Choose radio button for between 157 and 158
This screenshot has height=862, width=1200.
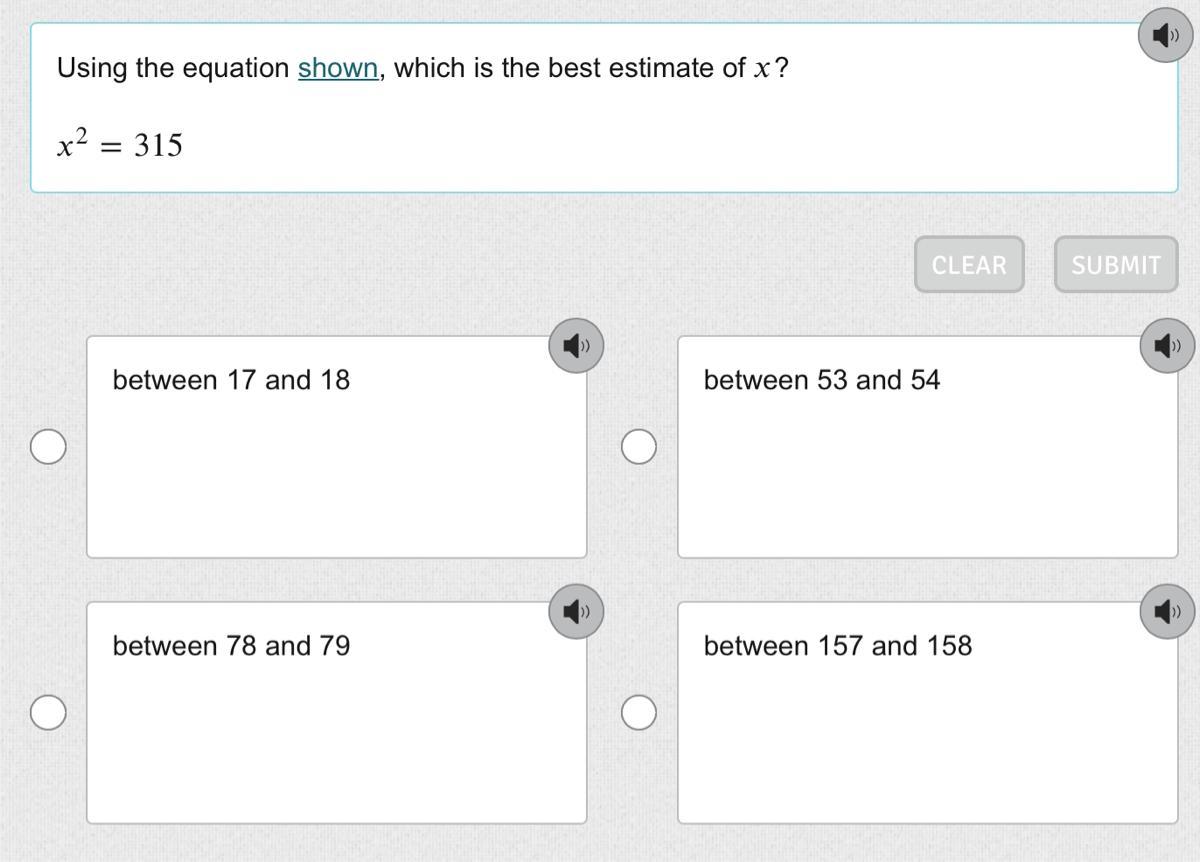pos(639,713)
